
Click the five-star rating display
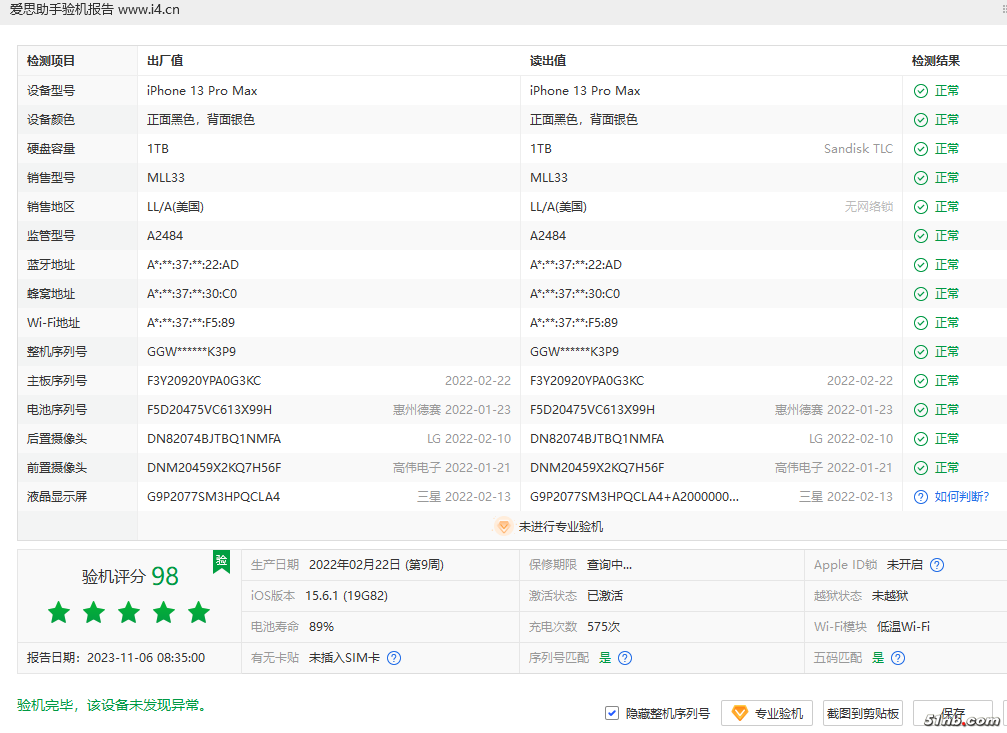tap(129, 613)
